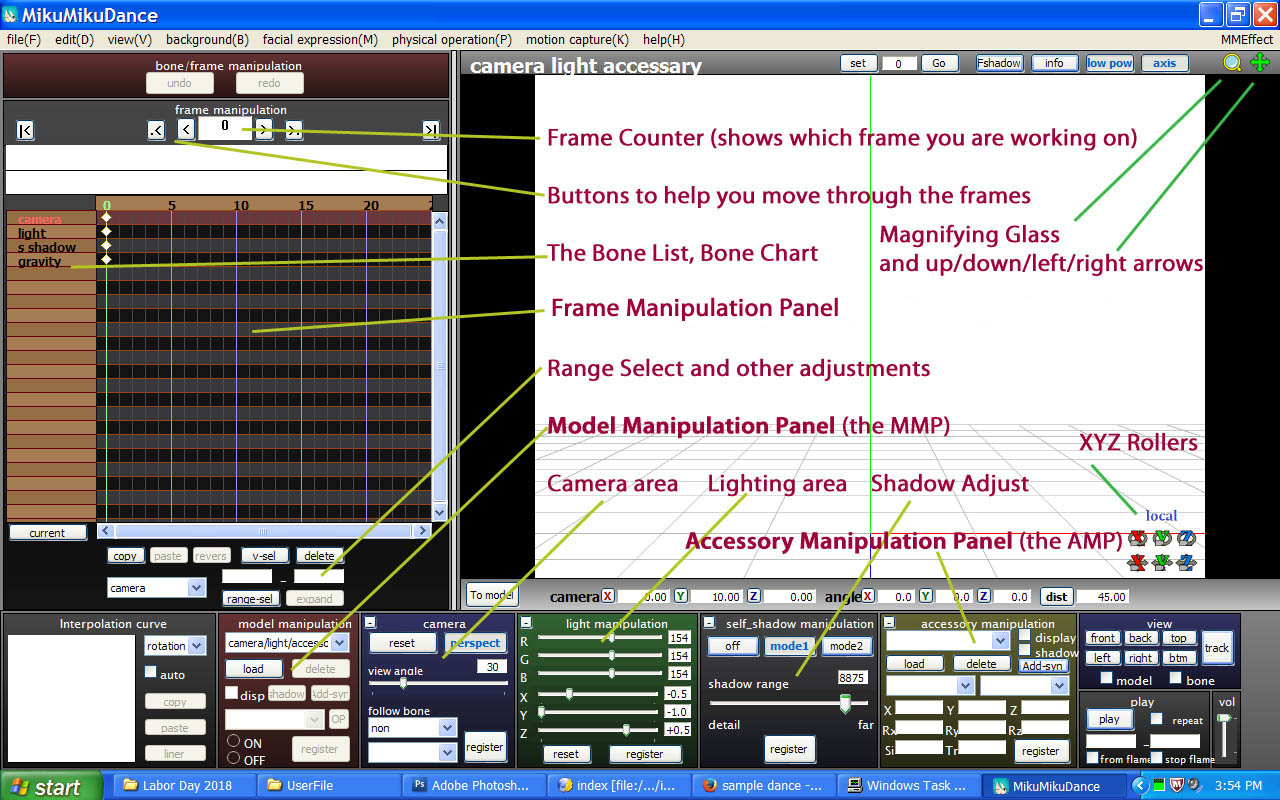The width and height of the screenshot is (1280, 800).
Task: Check the accessory shadow checkbox
Action: pos(1025,651)
